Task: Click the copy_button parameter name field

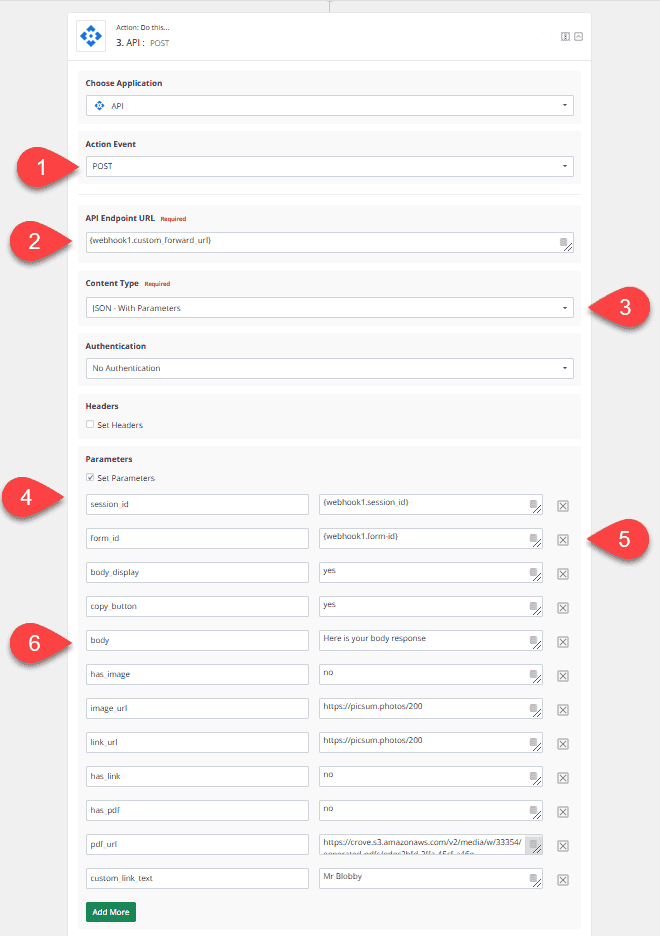Action: (x=197, y=606)
